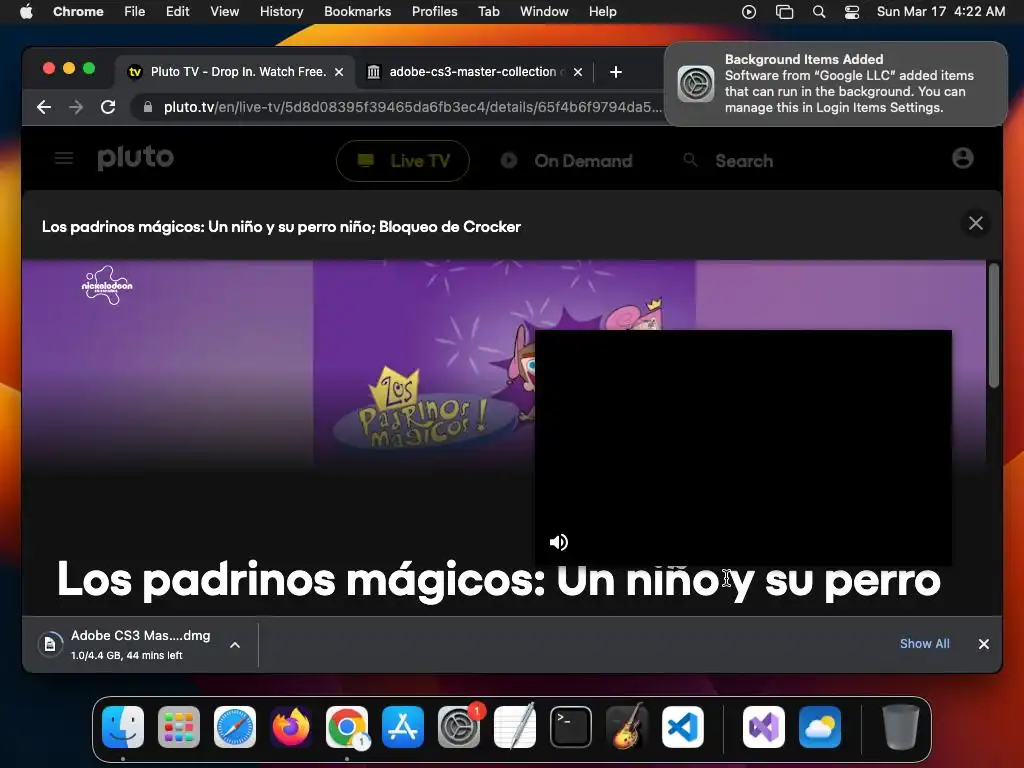Close the Pluto TV tab
Viewport: 1024px width, 768px height.
pyautogui.click(x=339, y=72)
